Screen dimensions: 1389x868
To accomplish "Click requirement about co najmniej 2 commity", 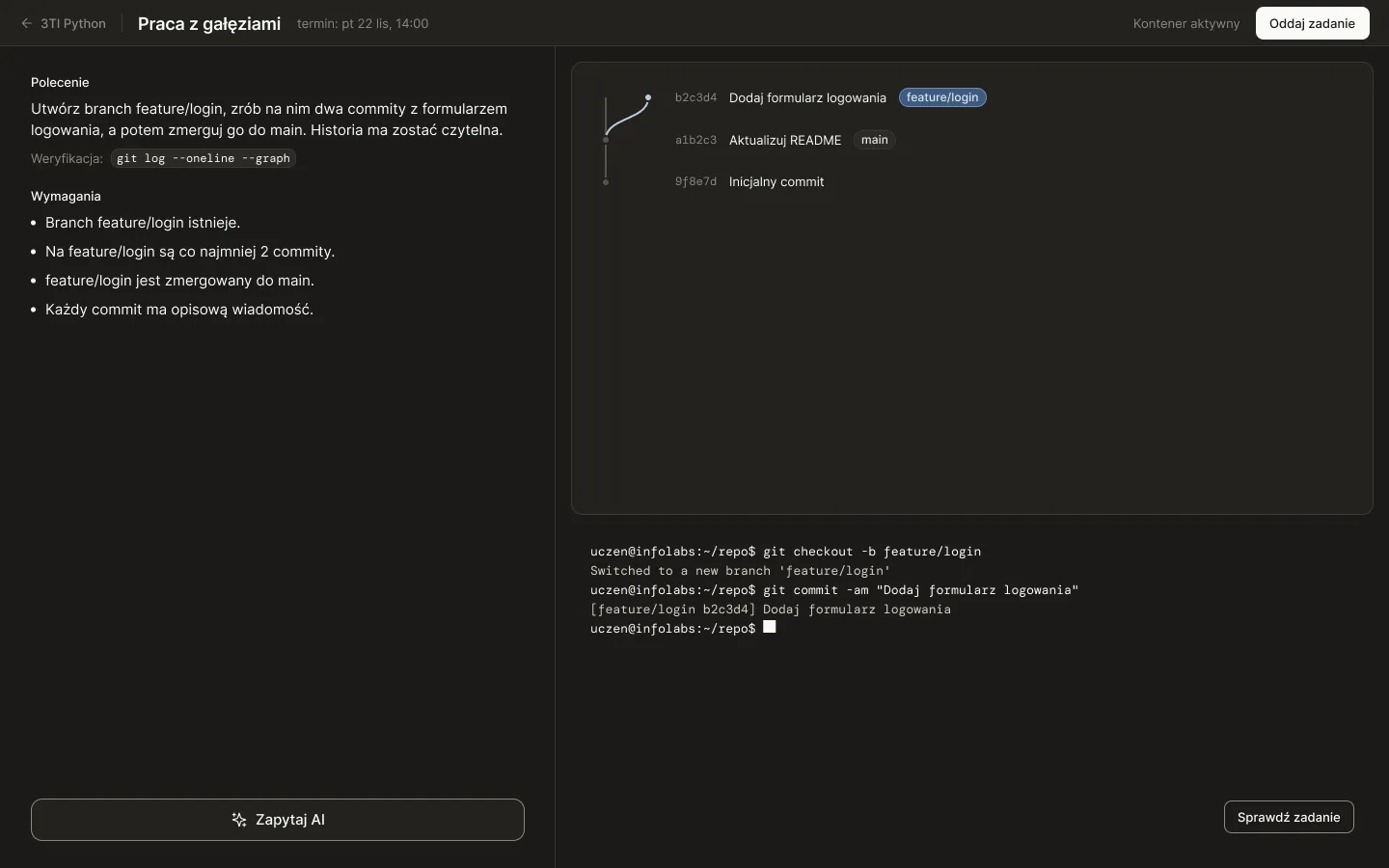I will click(190, 252).
